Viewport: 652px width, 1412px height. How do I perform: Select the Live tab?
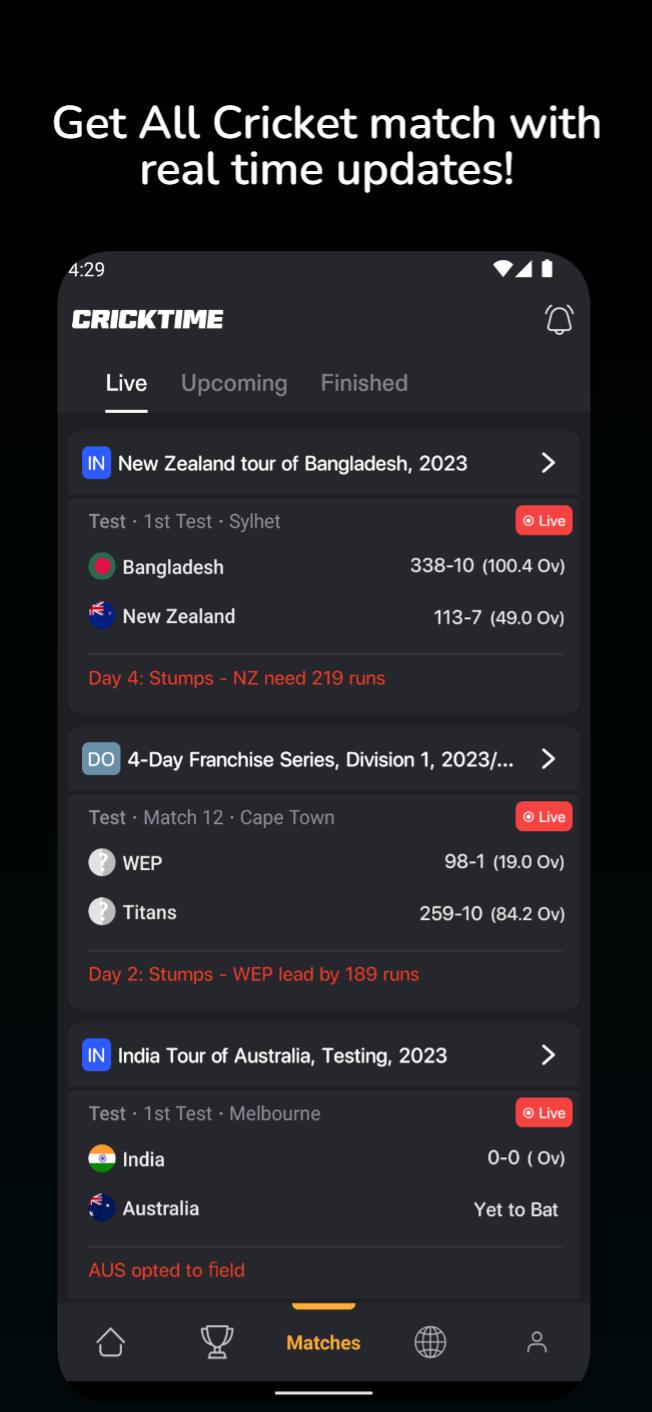click(126, 383)
